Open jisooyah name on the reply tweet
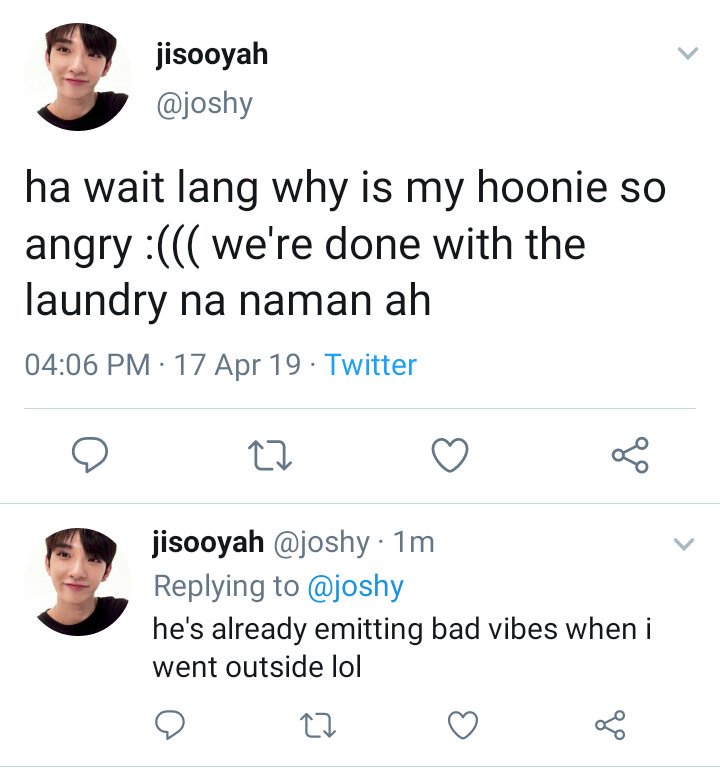Viewport: 720px width, 771px height. [208, 543]
